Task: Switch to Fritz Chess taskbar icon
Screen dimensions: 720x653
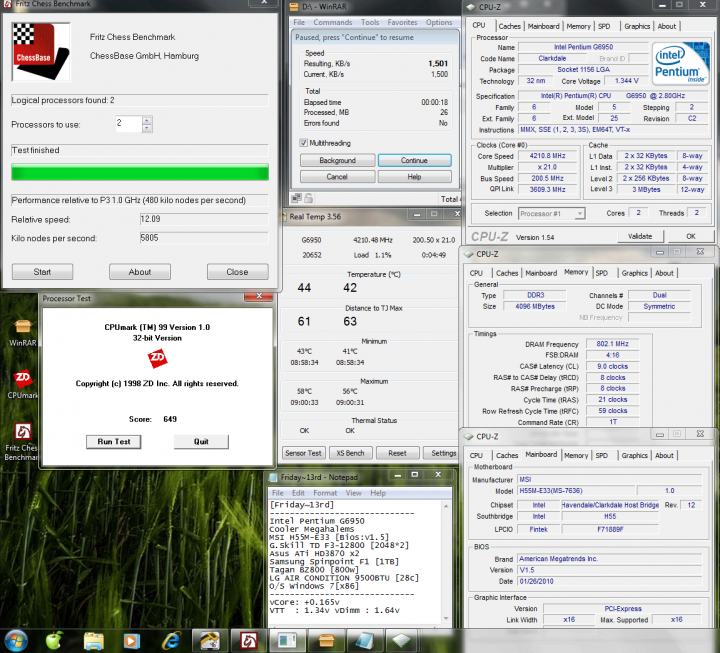Action: point(248,641)
